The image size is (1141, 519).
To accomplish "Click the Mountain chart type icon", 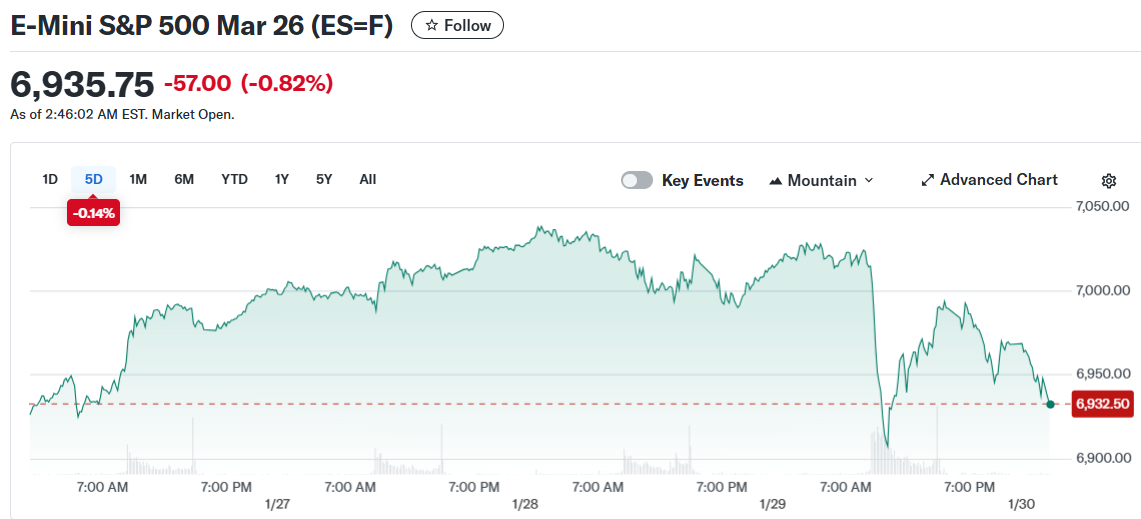I will pos(776,181).
